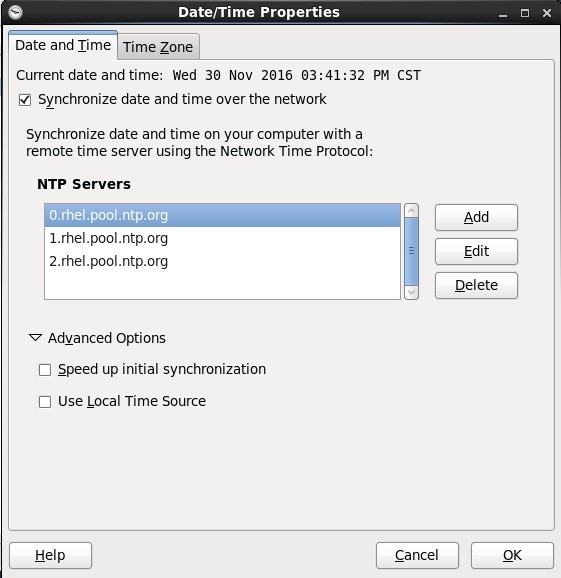Switch to the Time Zone tab
The height and width of the screenshot is (578, 561).
tap(158, 47)
